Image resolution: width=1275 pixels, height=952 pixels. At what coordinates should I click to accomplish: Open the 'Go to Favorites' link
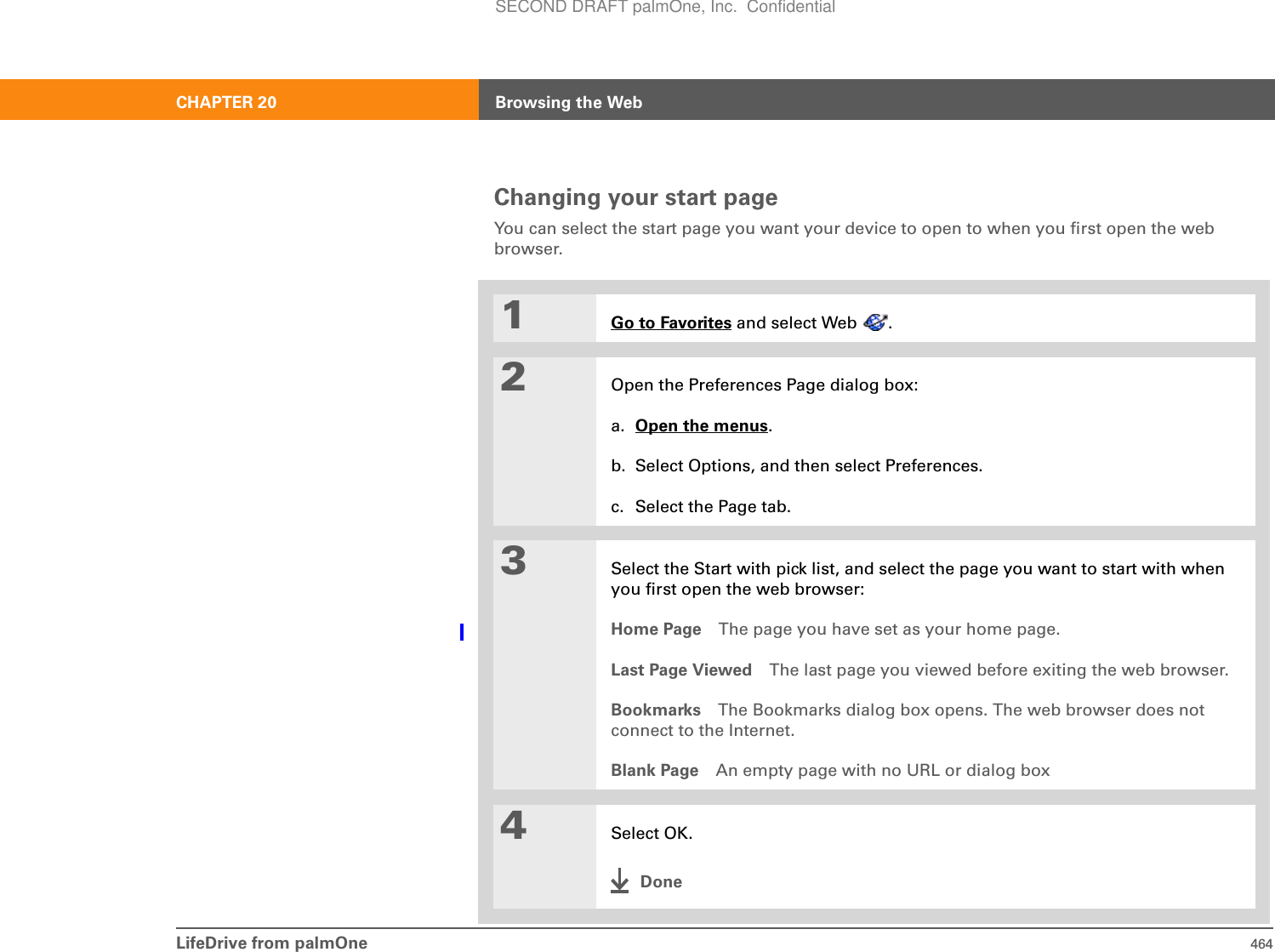[671, 323]
